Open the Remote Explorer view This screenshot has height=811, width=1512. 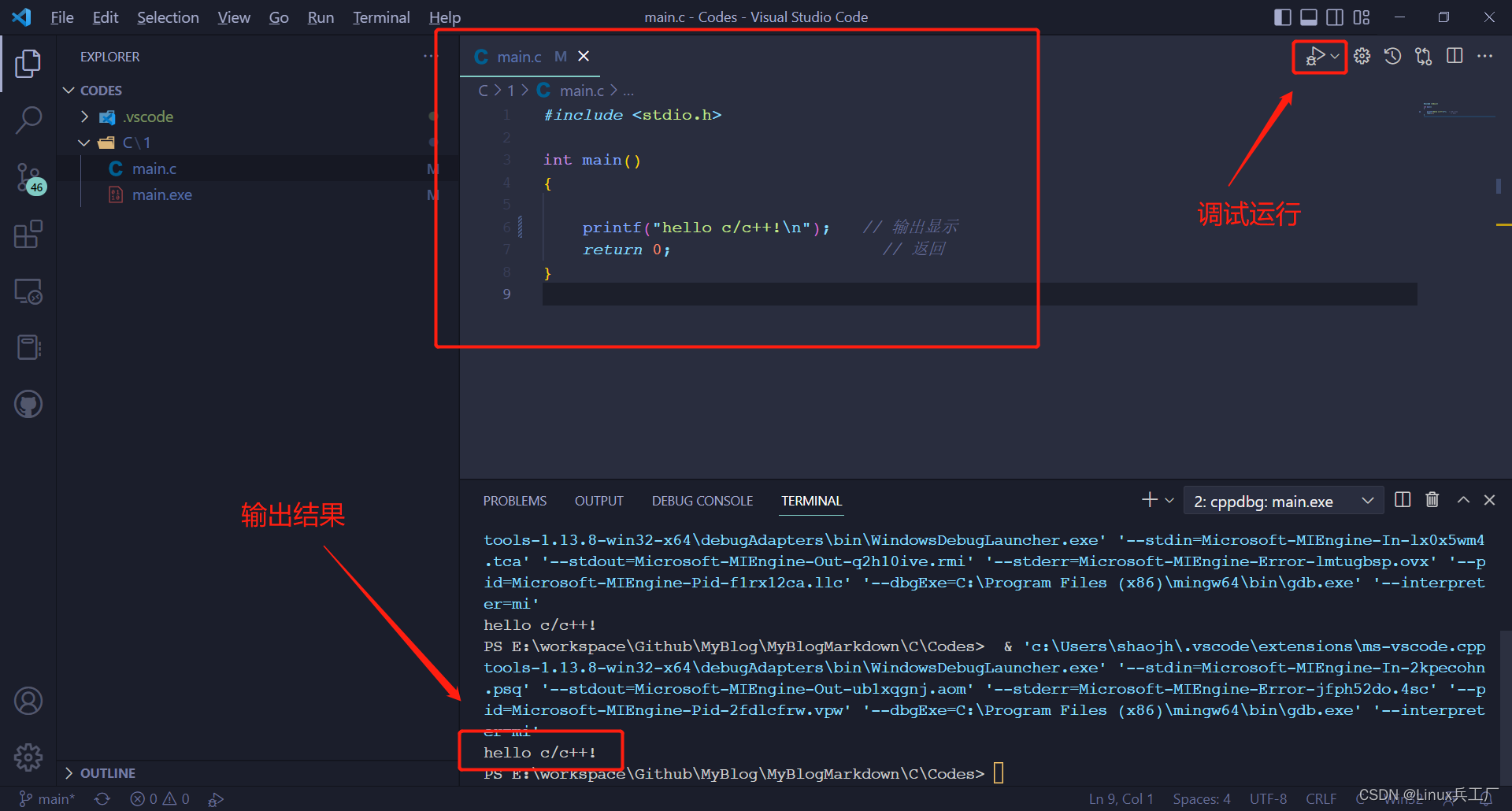pos(28,291)
